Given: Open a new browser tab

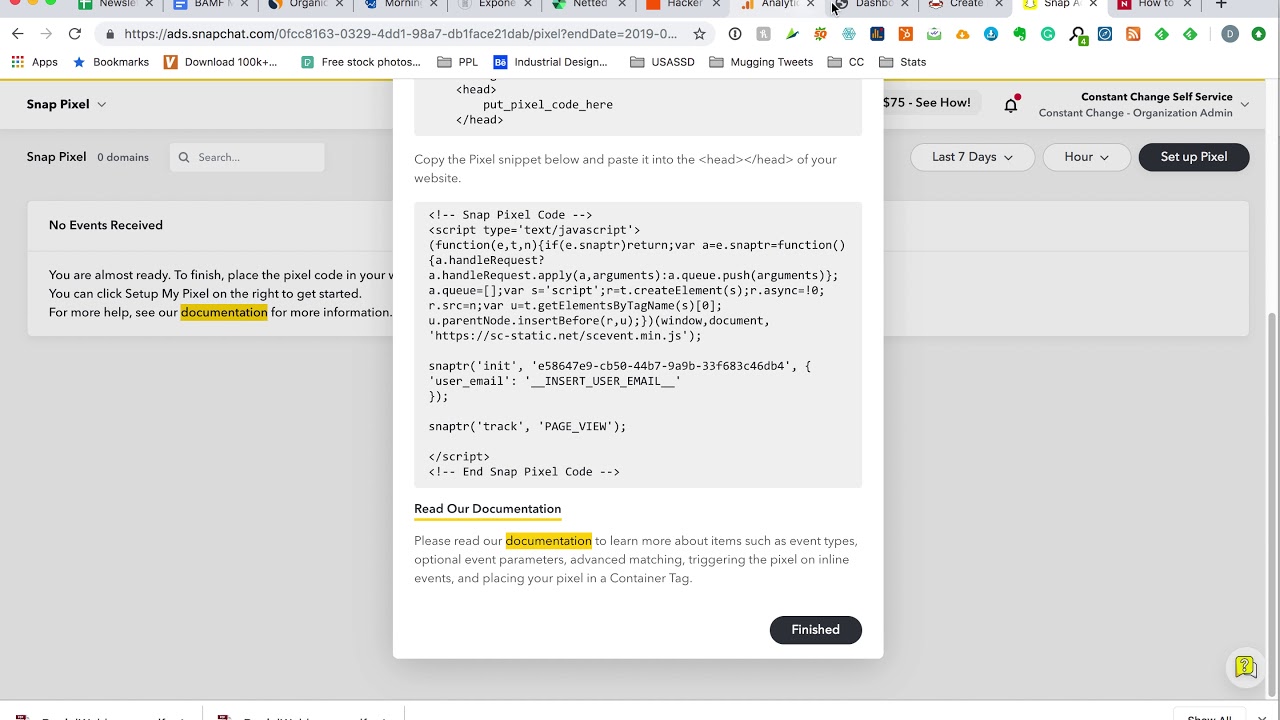Looking at the screenshot, I should pos(1221,5).
